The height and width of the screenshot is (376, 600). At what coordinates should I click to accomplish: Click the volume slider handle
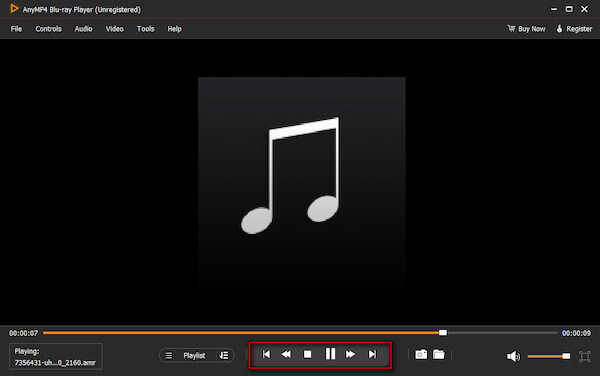pos(566,356)
